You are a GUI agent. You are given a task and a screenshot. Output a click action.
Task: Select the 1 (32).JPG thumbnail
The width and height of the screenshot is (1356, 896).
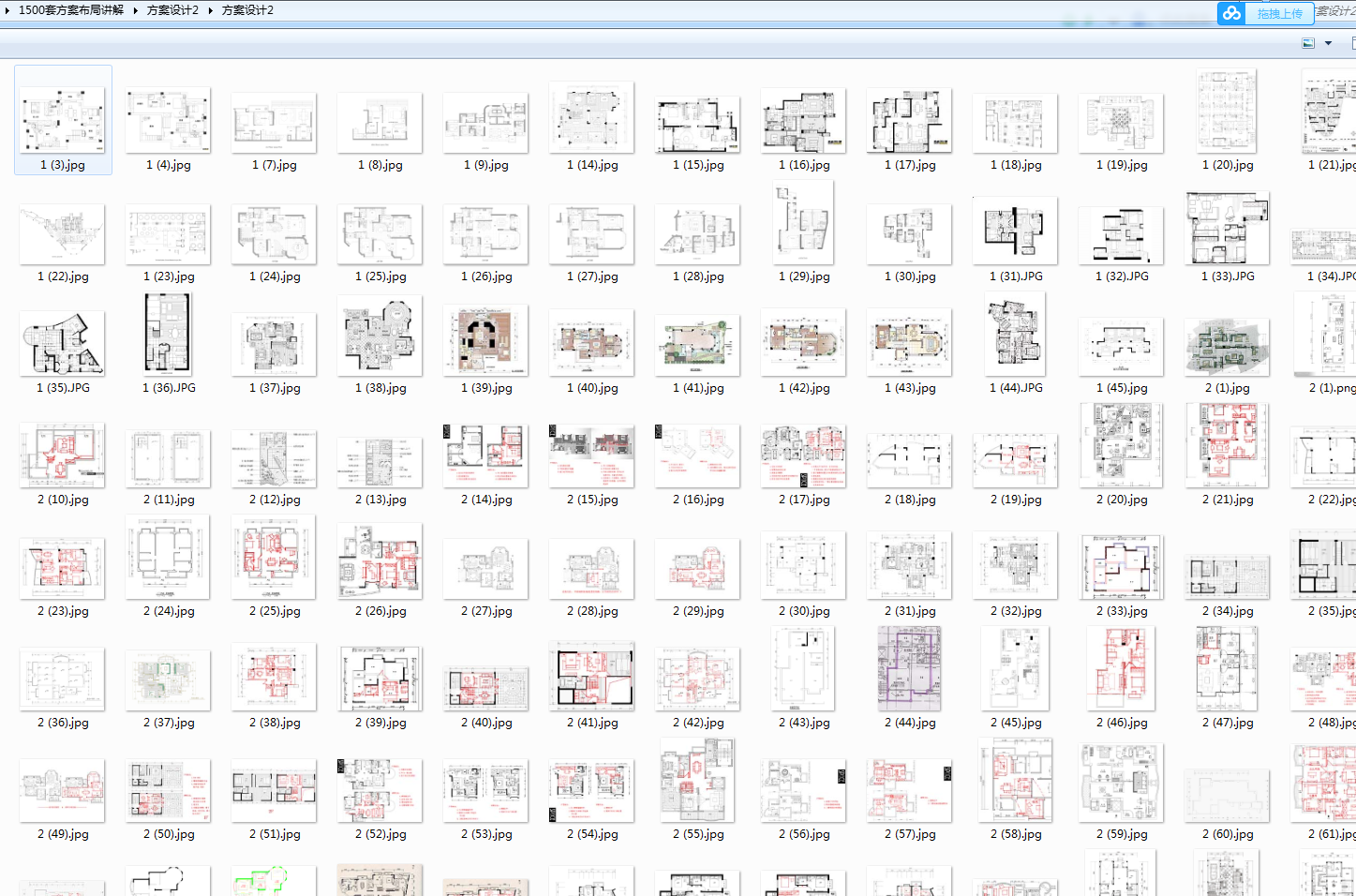(x=1122, y=235)
